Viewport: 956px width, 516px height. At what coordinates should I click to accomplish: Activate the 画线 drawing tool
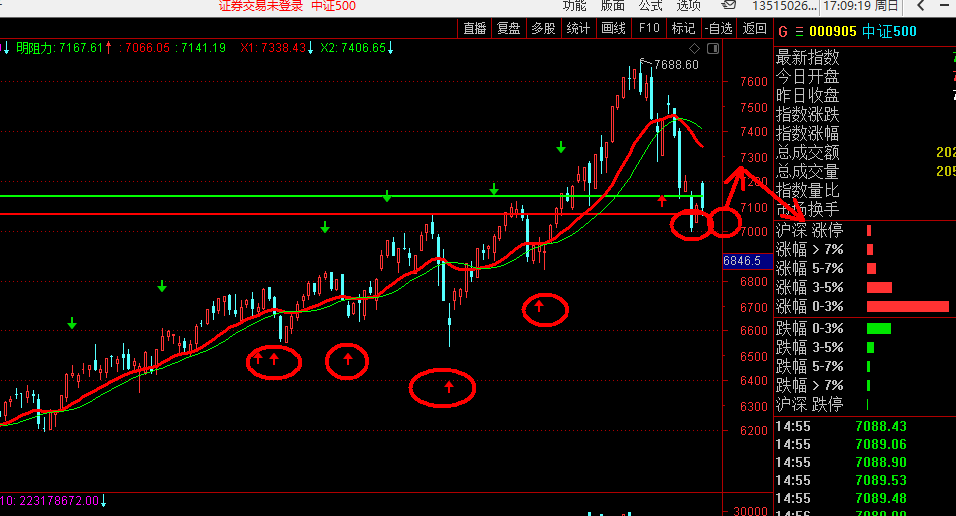pyautogui.click(x=613, y=28)
